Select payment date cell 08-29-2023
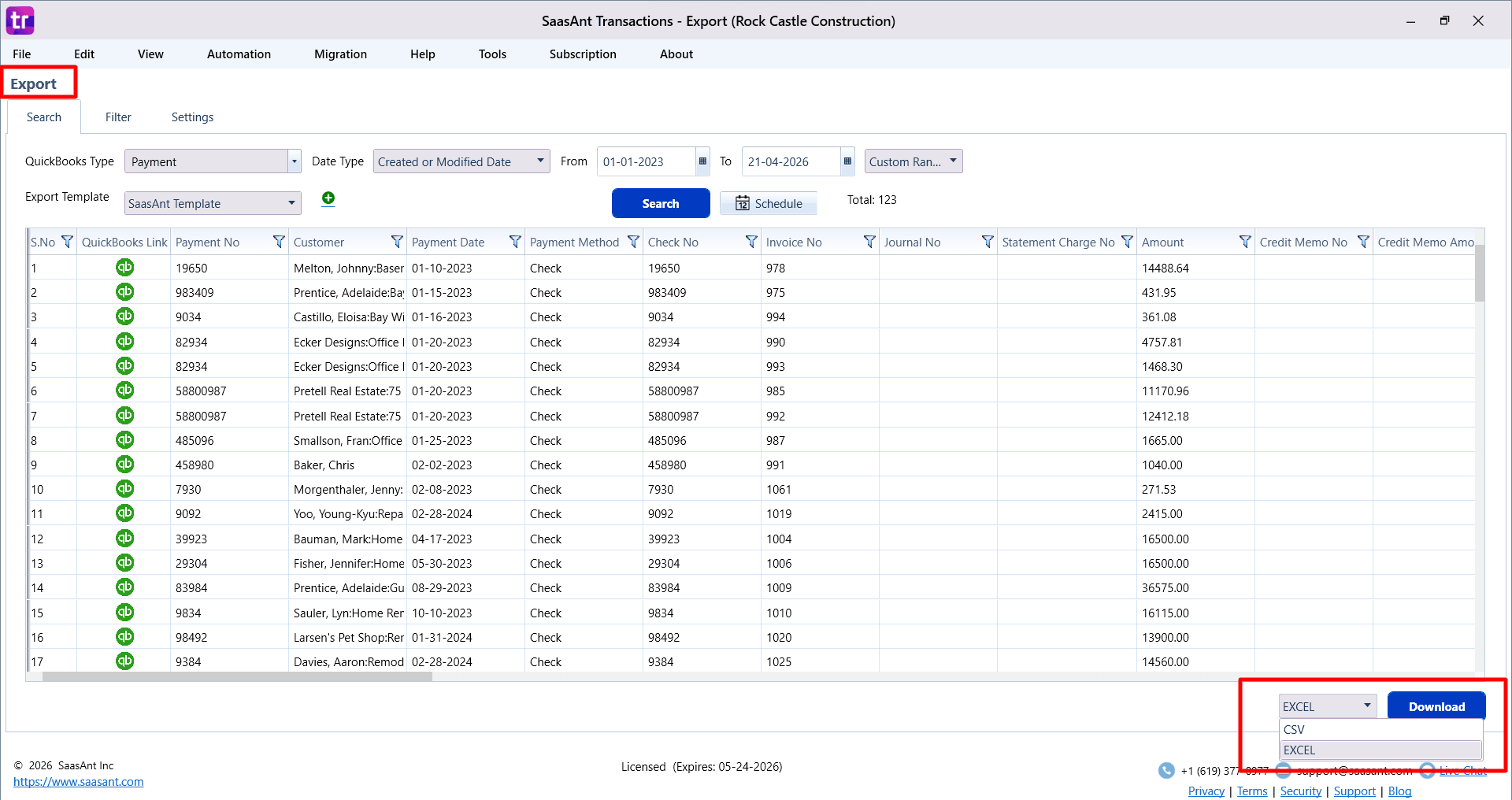Viewport: 1512px width, 800px height. (x=465, y=587)
